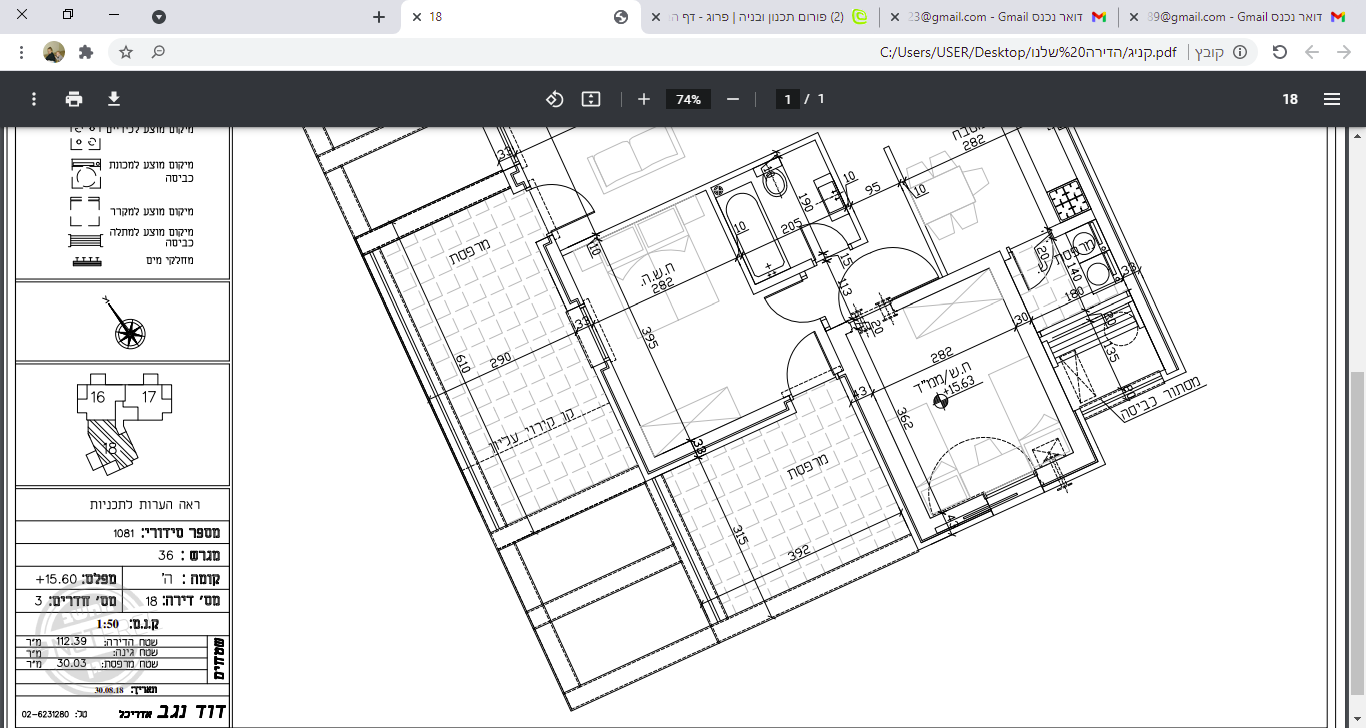Download the PDF file
This screenshot has width=1366, height=728.
(114, 99)
